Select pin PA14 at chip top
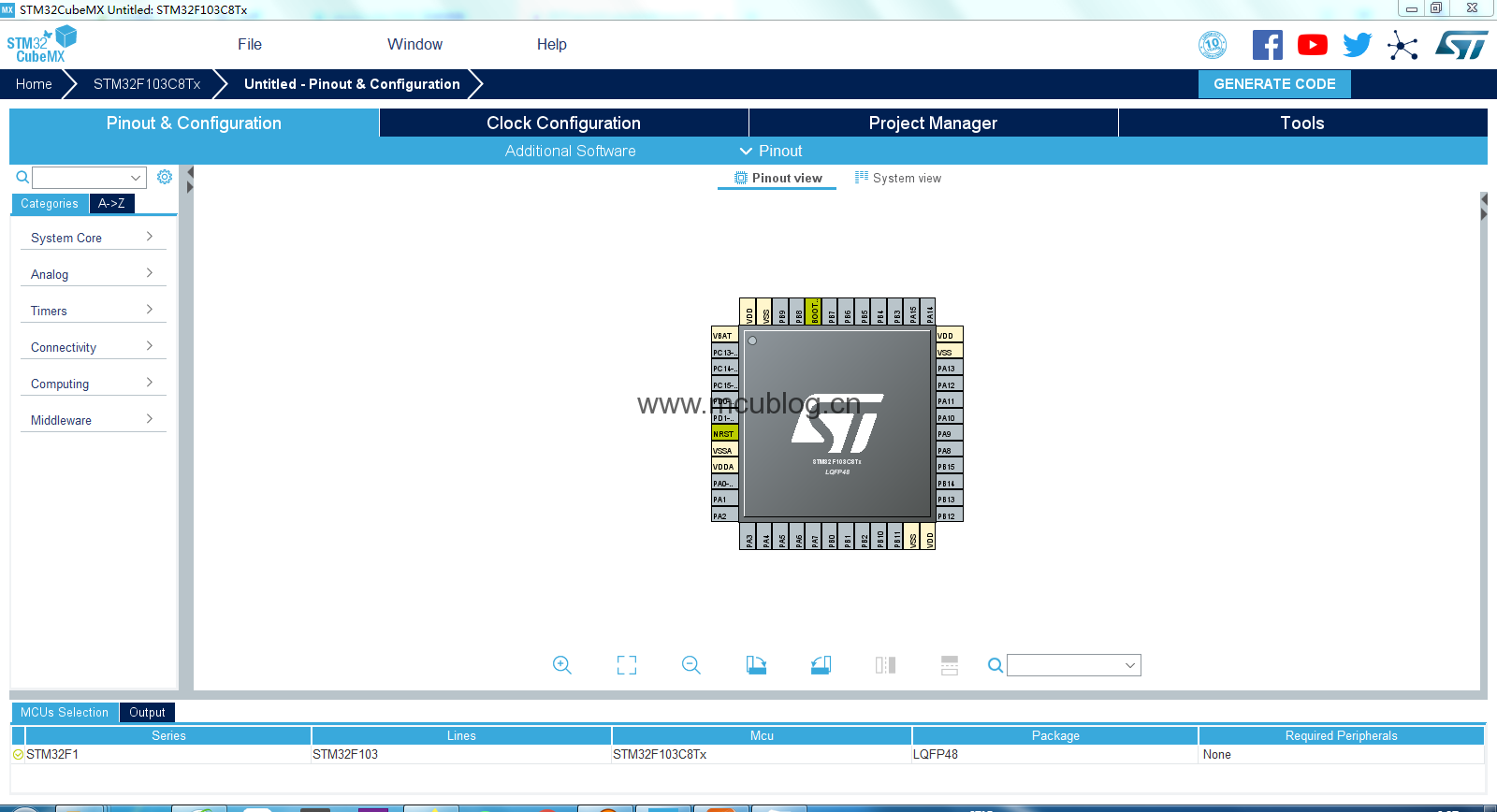The height and width of the screenshot is (812, 1497). coord(929,312)
